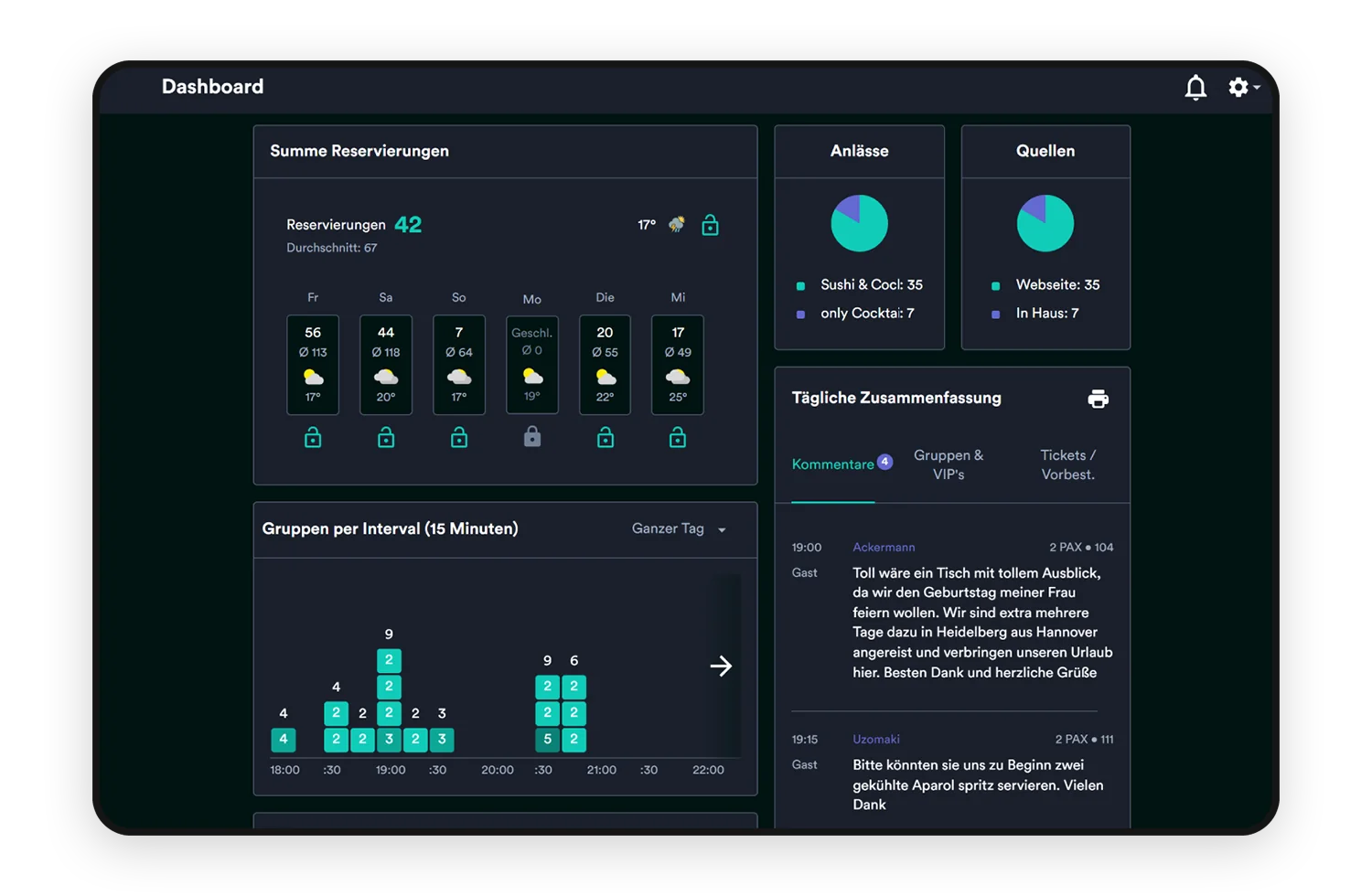
Task: Click the Durchschnitt: 67 text
Action: coord(332,248)
